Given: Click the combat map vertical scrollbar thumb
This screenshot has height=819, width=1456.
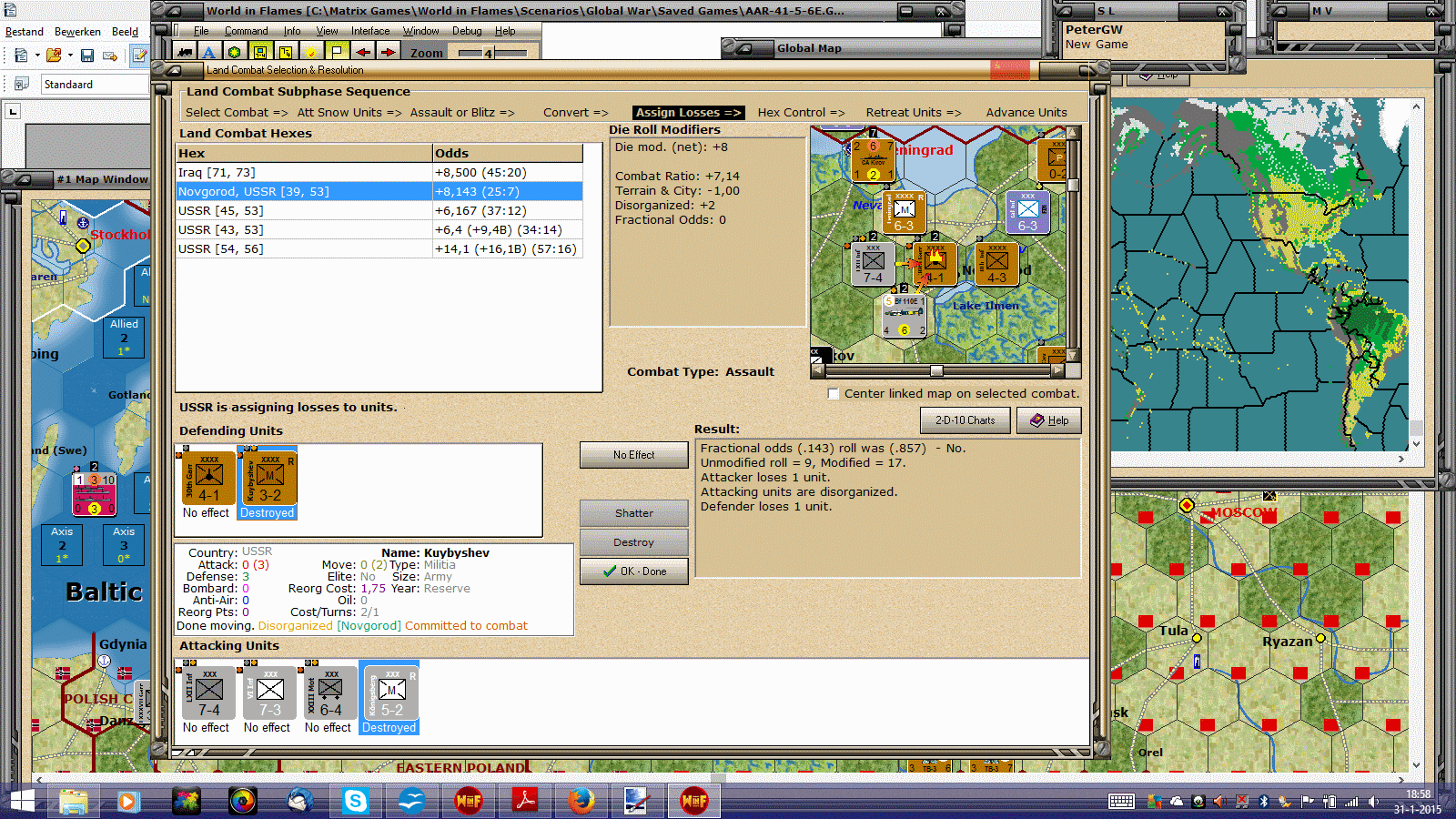Looking at the screenshot, I should click(x=1073, y=185).
